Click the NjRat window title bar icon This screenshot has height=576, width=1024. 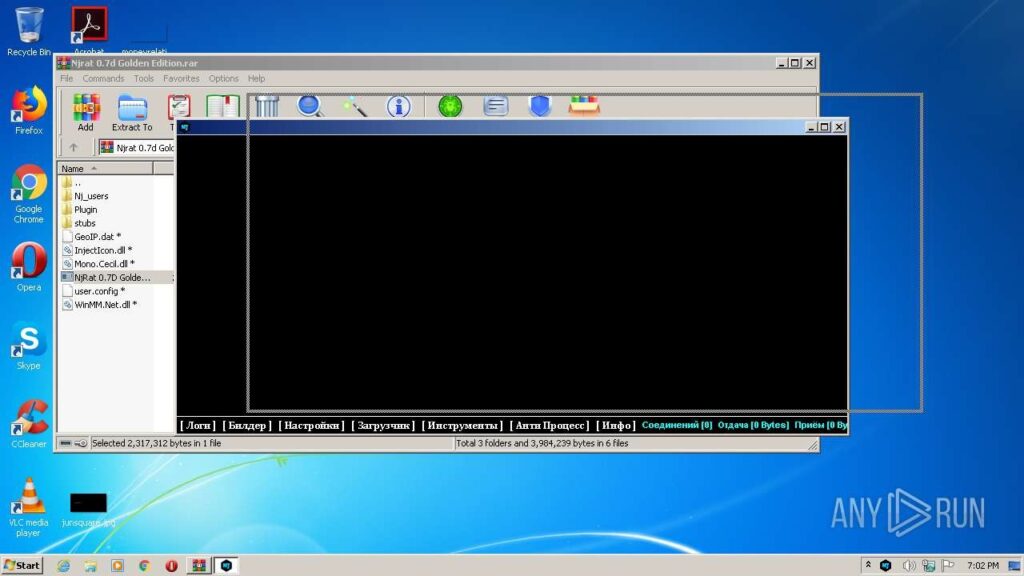(185, 127)
